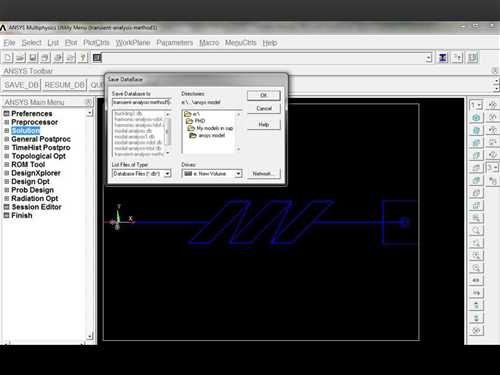Click the Fit View magnifier icon

[476, 218]
